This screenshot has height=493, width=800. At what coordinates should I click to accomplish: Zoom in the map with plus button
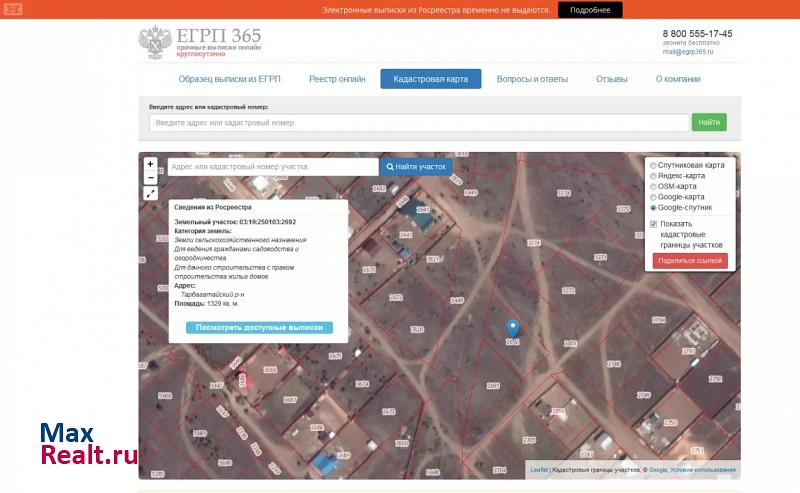tap(150, 163)
